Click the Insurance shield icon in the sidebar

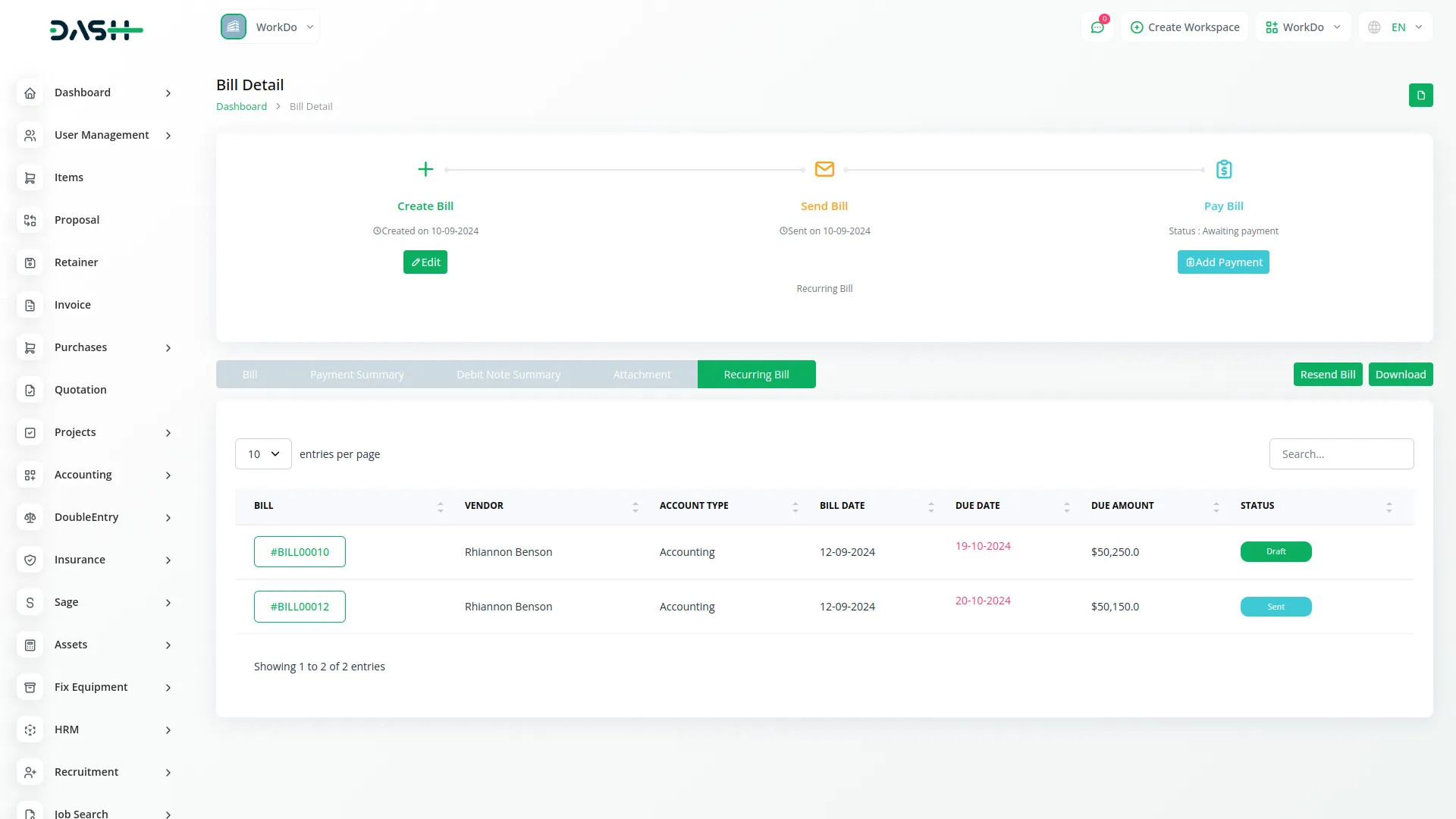[30, 560]
